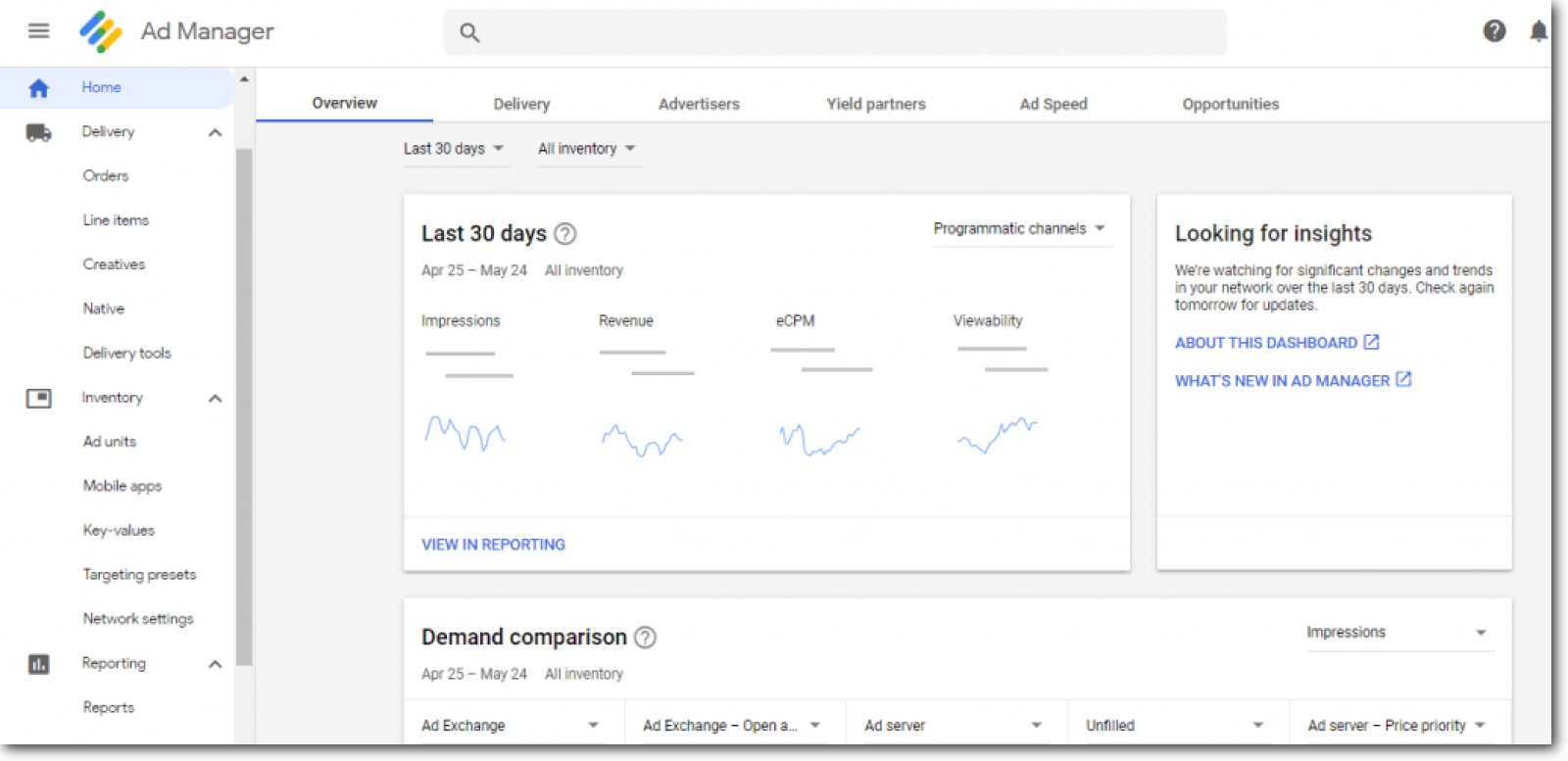Click the Ad Manager logo
1568x761 pixels.
pyautogui.click(x=101, y=31)
